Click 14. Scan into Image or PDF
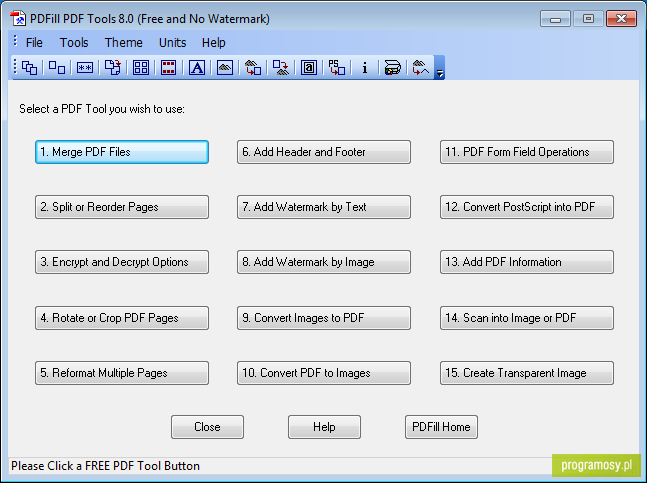The image size is (647, 483). coord(527,318)
